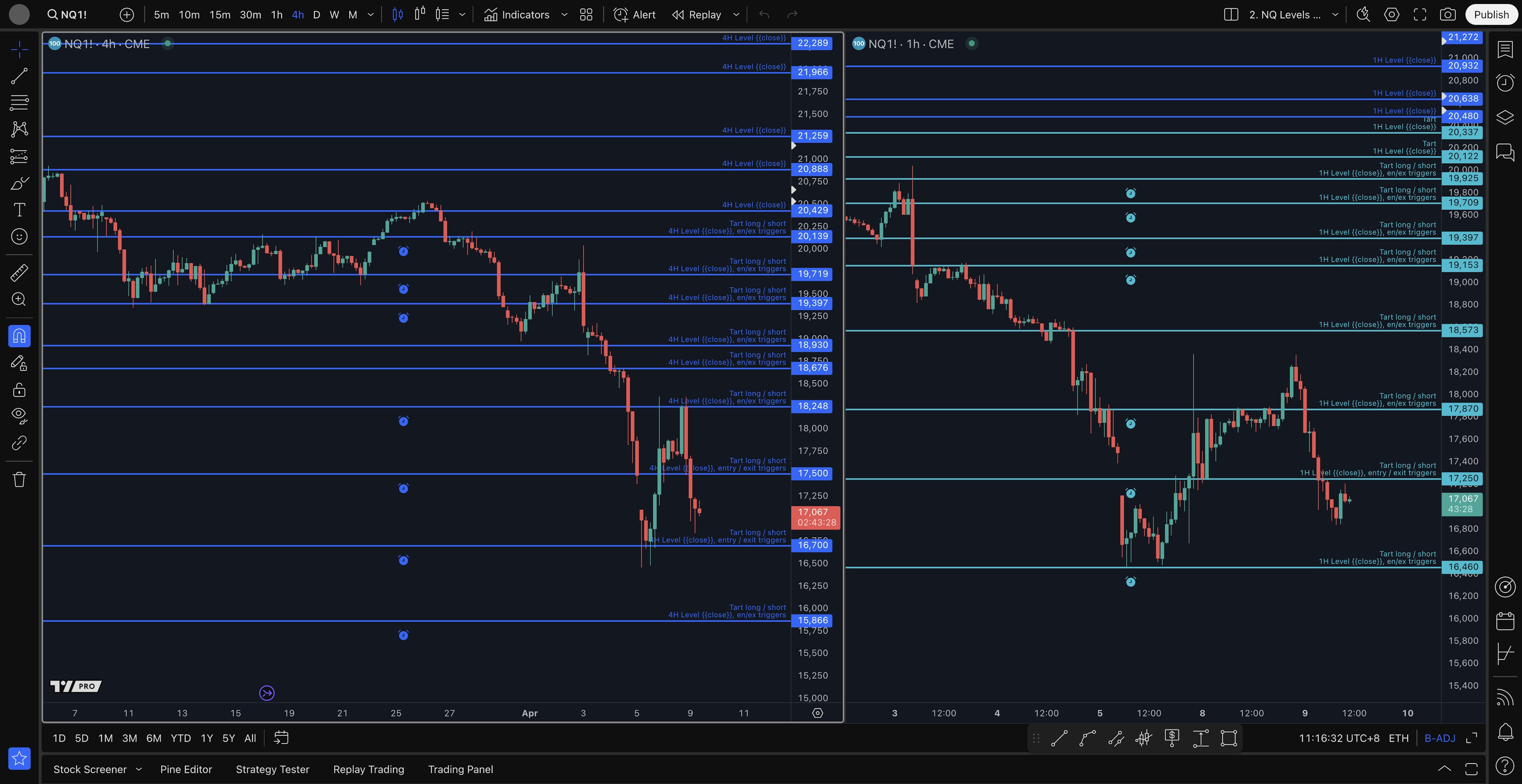Image resolution: width=1522 pixels, height=784 pixels.
Task: Toggle hide all drawings eye icon
Action: 19,416
